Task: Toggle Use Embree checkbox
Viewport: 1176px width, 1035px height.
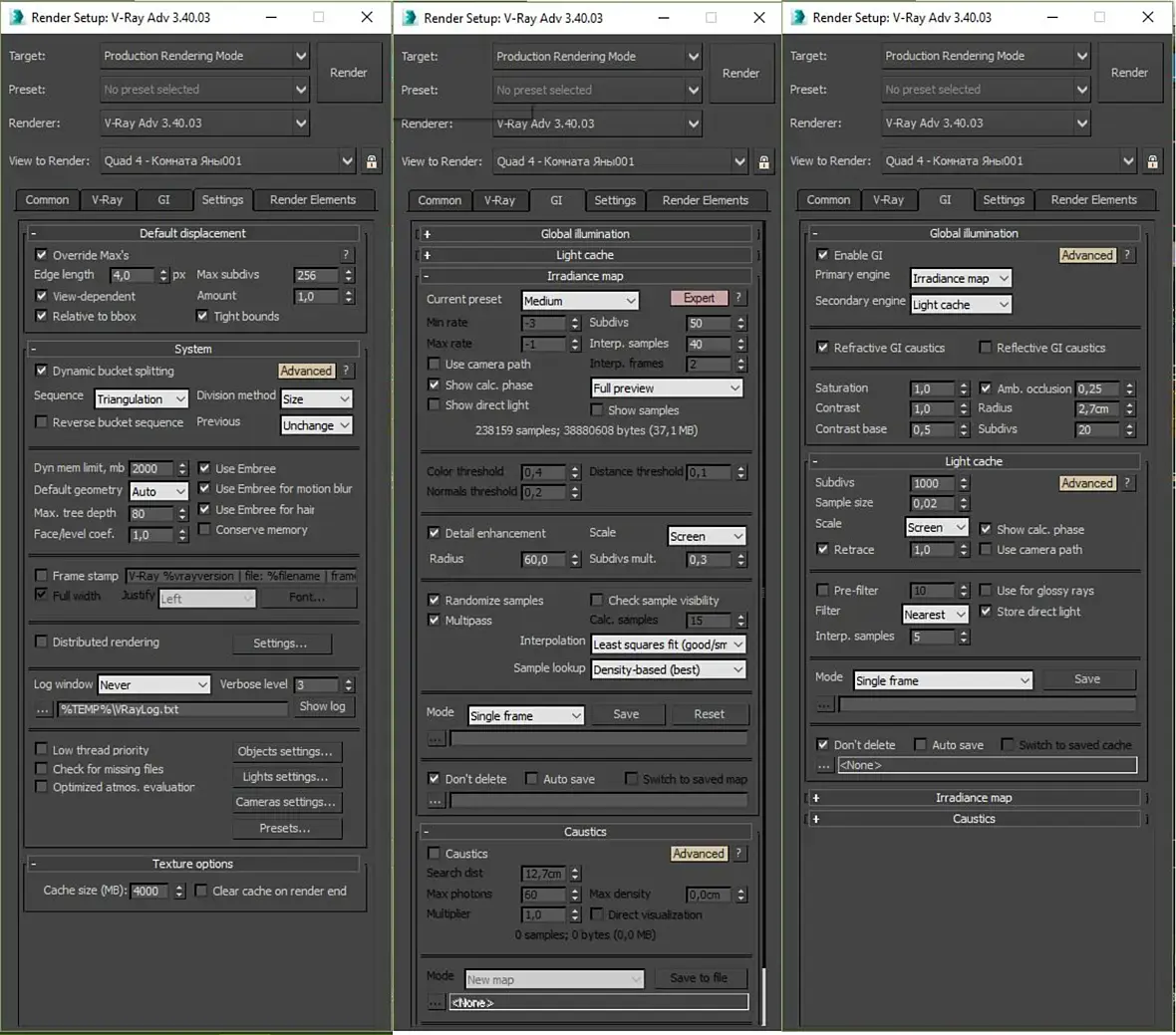Action: [x=204, y=467]
